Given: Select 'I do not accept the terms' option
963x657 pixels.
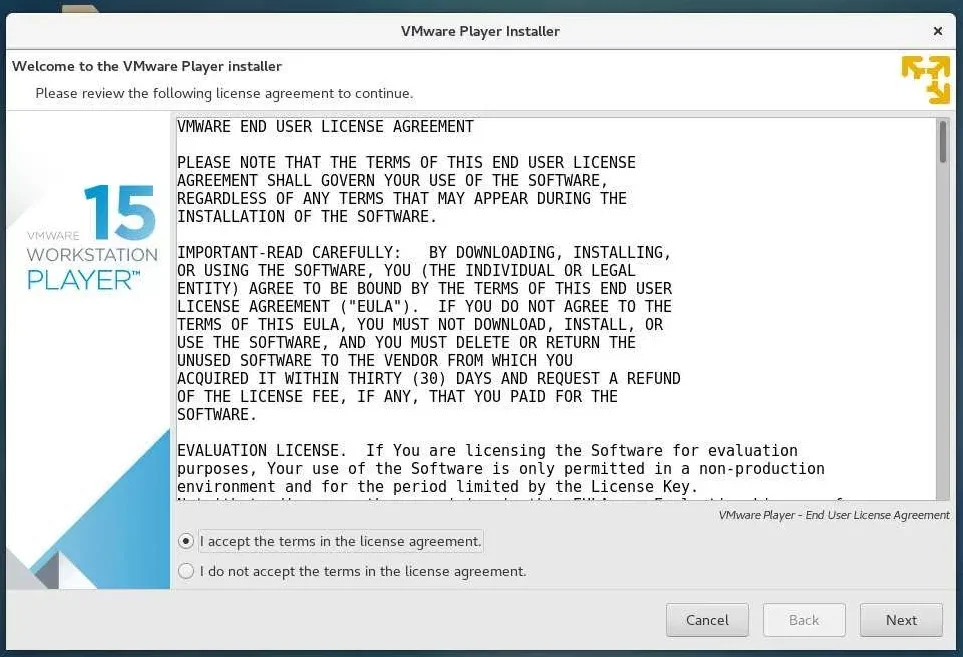Looking at the screenshot, I should 185,572.
